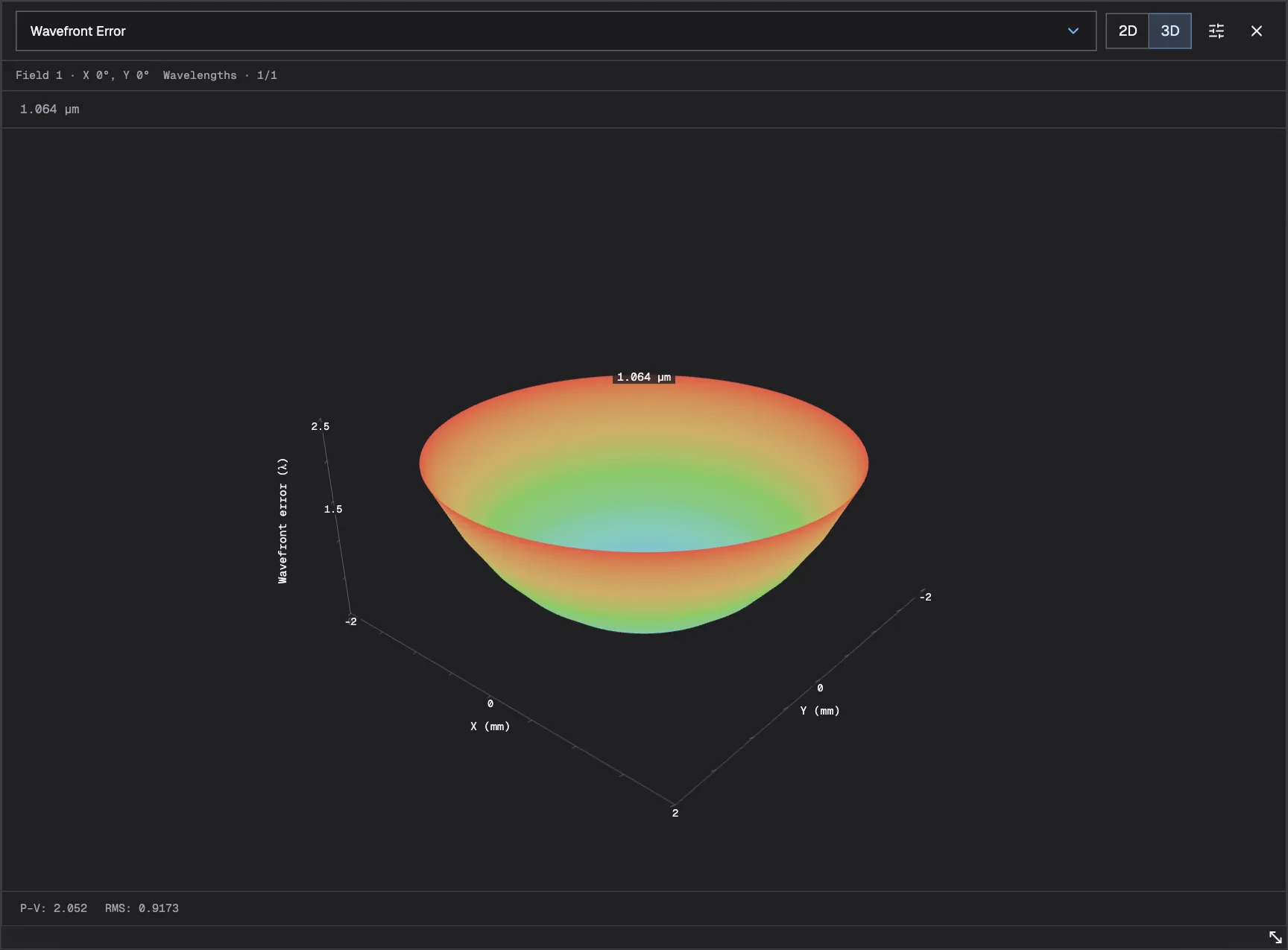The height and width of the screenshot is (950, 1288).
Task: Select the 1.064 µm wavelength tab
Action: [49, 110]
